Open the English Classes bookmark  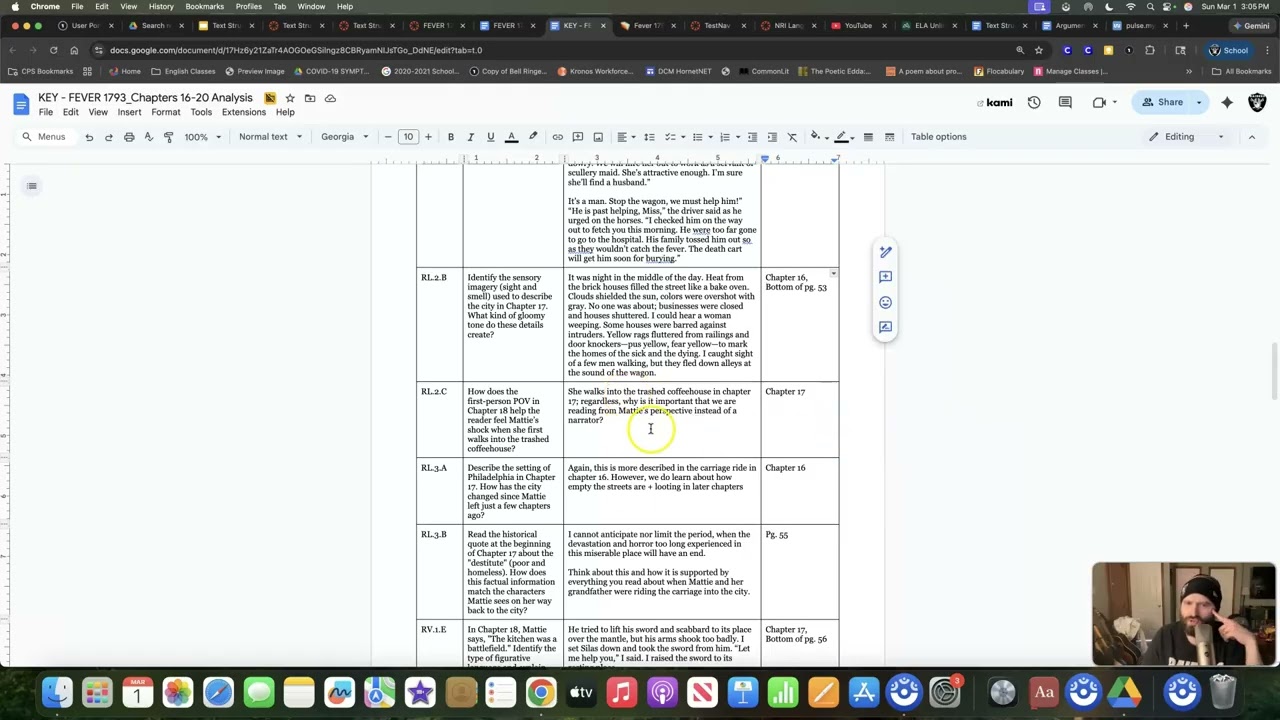tap(183, 71)
